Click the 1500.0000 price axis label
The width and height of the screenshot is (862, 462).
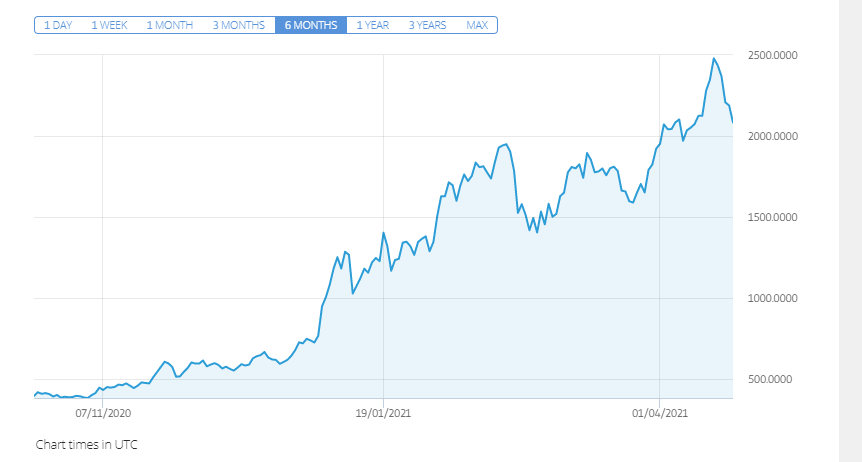pyautogui.click(x=772, y=217)
